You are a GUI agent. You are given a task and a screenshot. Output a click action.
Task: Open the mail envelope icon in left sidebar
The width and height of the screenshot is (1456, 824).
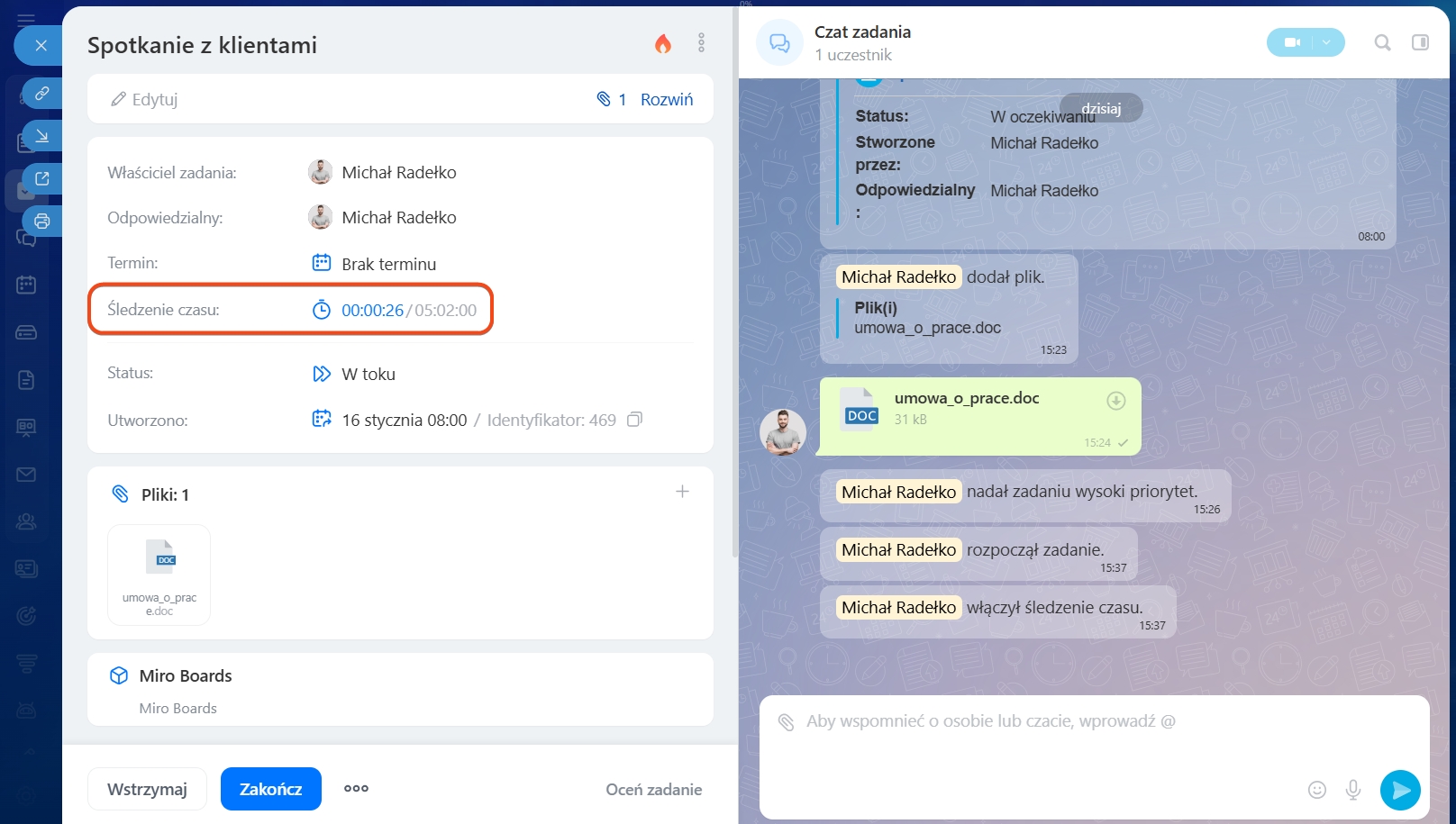tap(26, 474)
